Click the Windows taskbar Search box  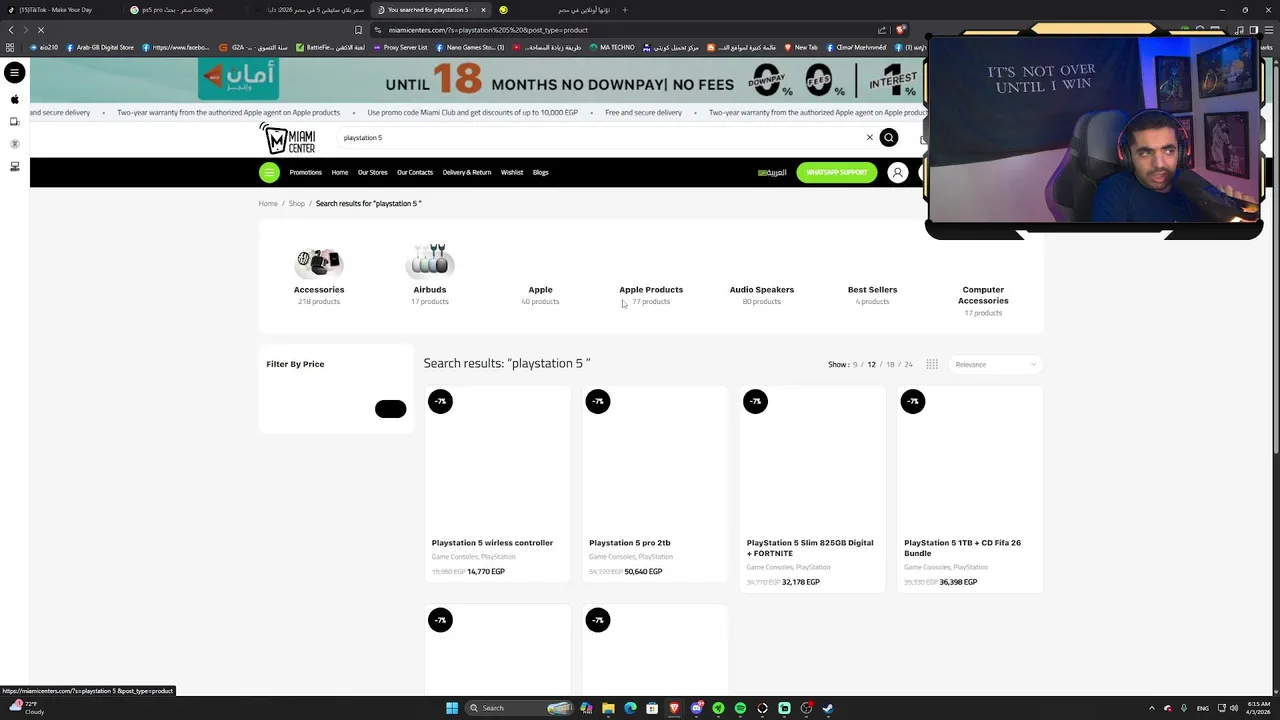click(520, 708)
